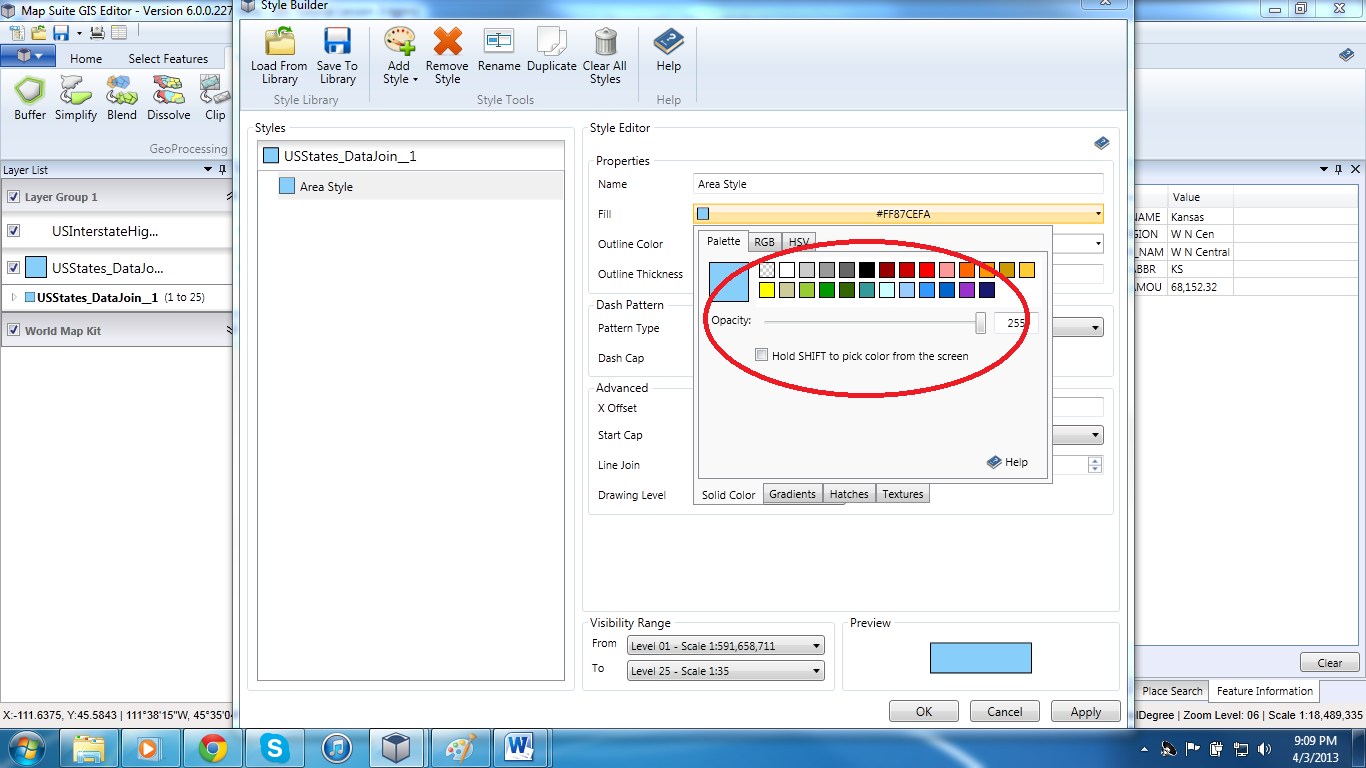Open Google Chrome from the taskbar
Image resolution: width=1366 pixels, height=768 pixels.
212,747
